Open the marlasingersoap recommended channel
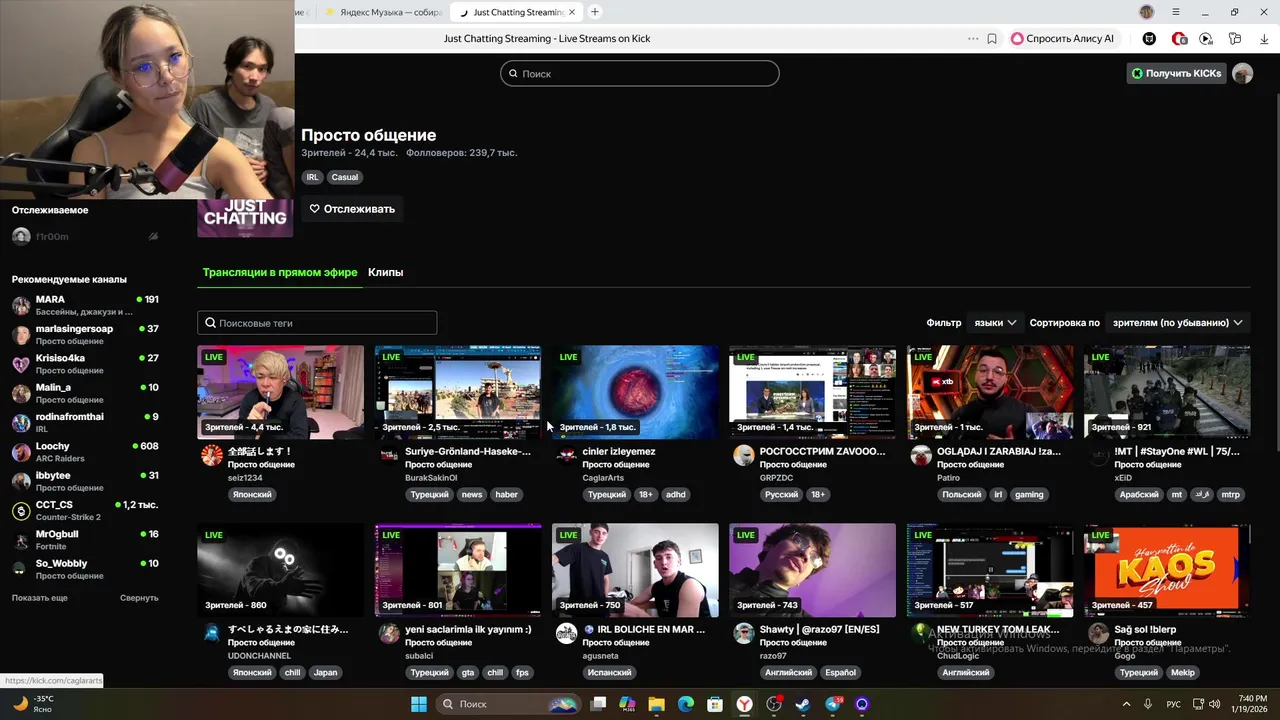 point(85,334)
